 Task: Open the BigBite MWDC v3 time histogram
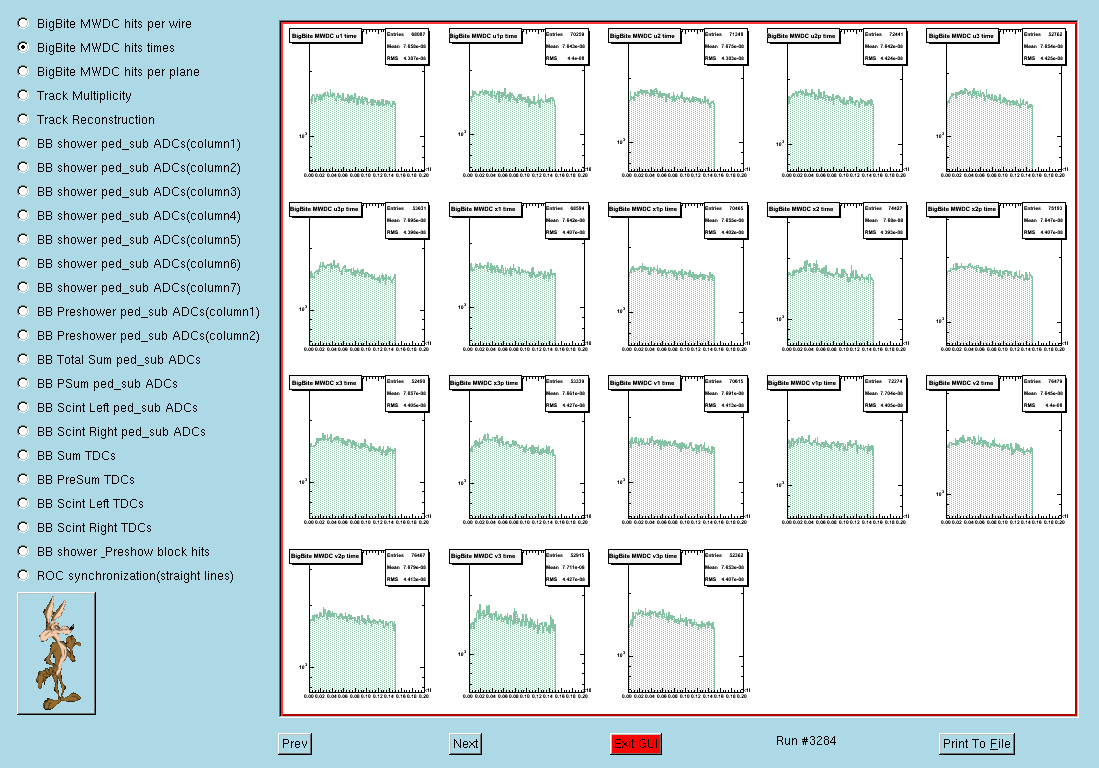(x=518, y=623)
